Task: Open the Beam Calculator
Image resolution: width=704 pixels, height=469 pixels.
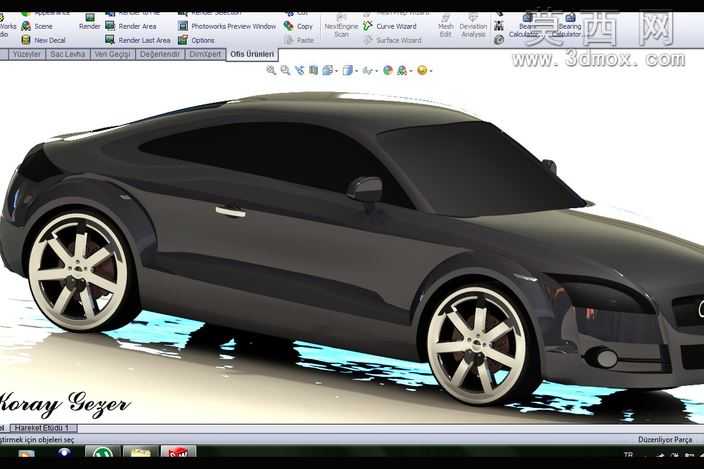Action: 524,26
